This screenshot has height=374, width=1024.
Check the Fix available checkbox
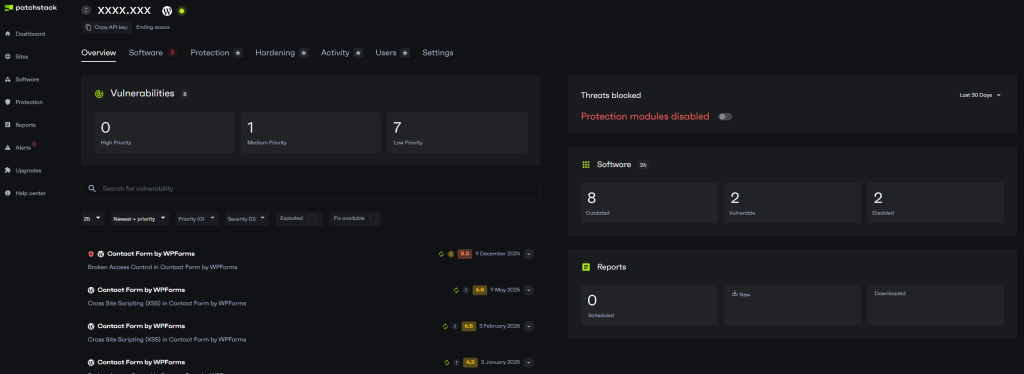tap(374, 219)
